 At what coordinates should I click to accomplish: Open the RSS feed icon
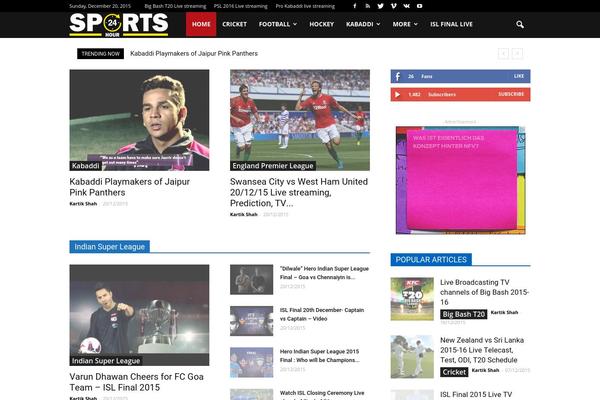367,6
